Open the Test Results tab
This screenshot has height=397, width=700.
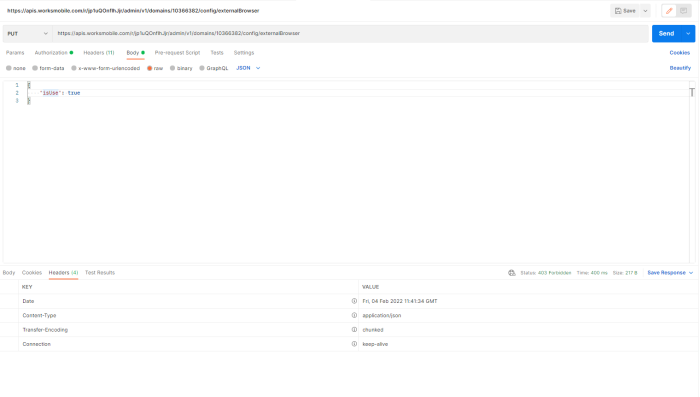pyautogui.click(x=100, y=272)
